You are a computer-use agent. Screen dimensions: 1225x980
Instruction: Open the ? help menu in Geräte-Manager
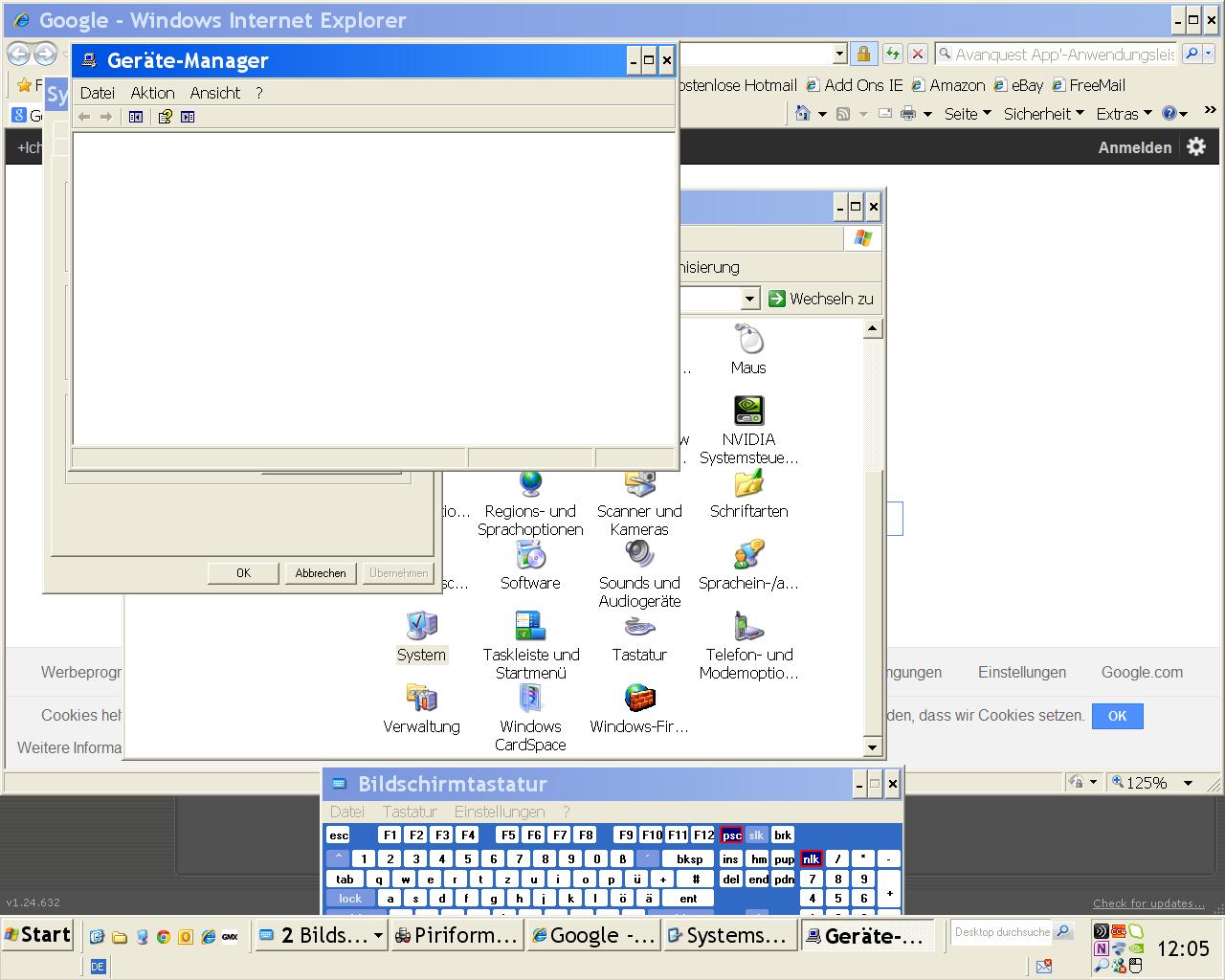[259, 93]
